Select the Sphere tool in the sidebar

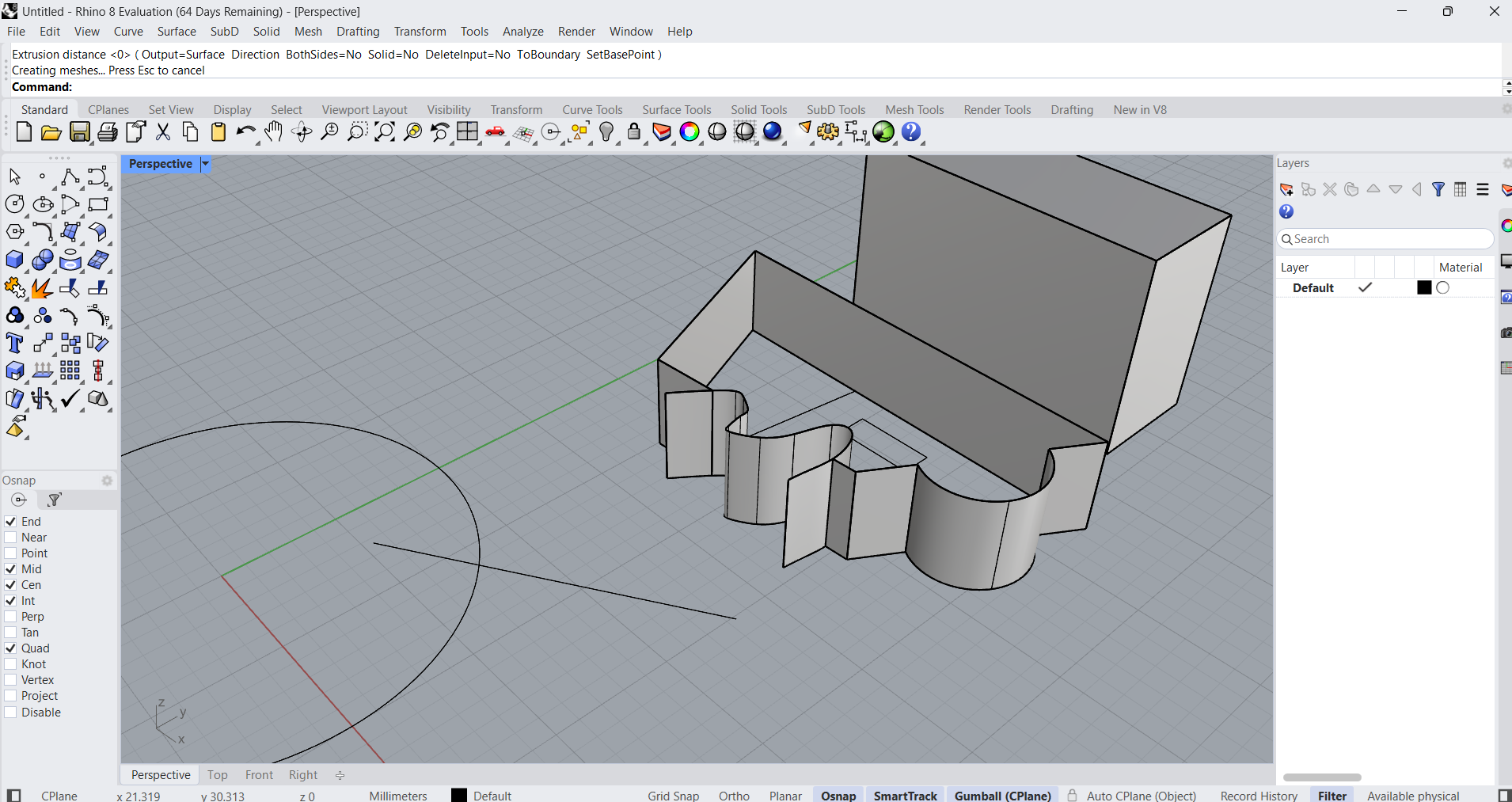(43, 260)
